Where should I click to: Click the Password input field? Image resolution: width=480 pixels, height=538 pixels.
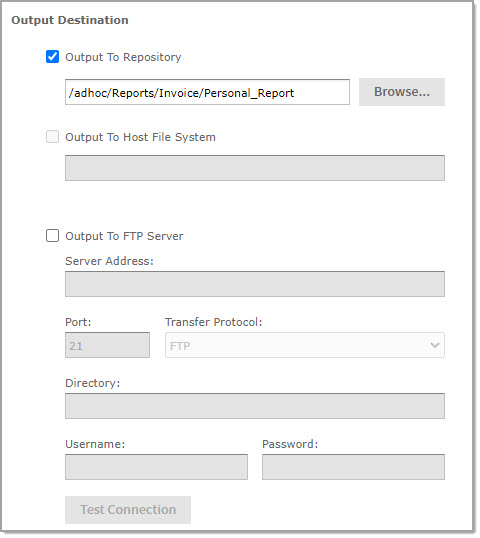point(353,467)
